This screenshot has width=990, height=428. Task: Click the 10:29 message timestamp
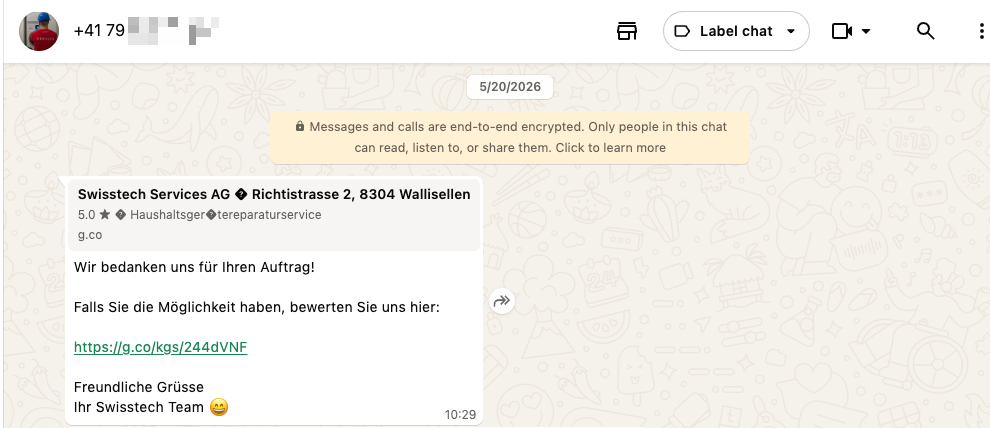click(460, 415)
